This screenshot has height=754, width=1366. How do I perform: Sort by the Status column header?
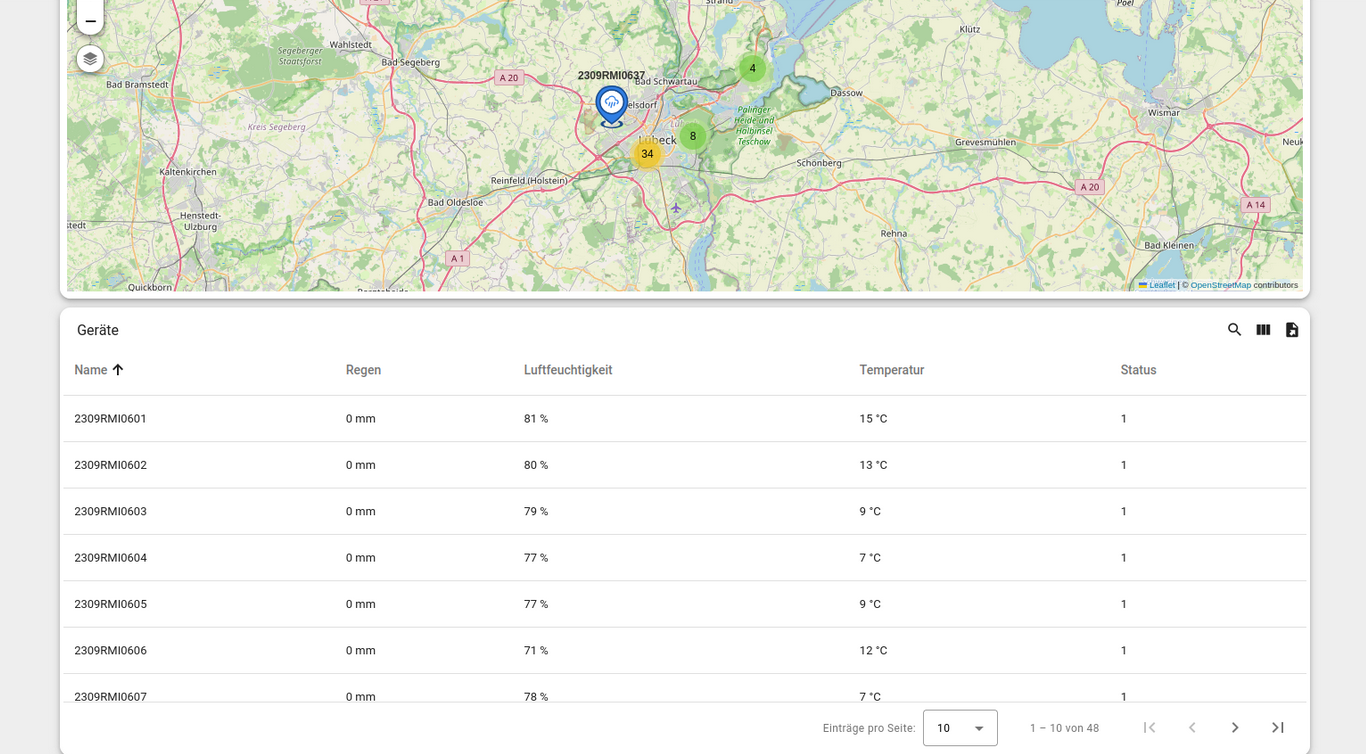(x=1138, y=370)
